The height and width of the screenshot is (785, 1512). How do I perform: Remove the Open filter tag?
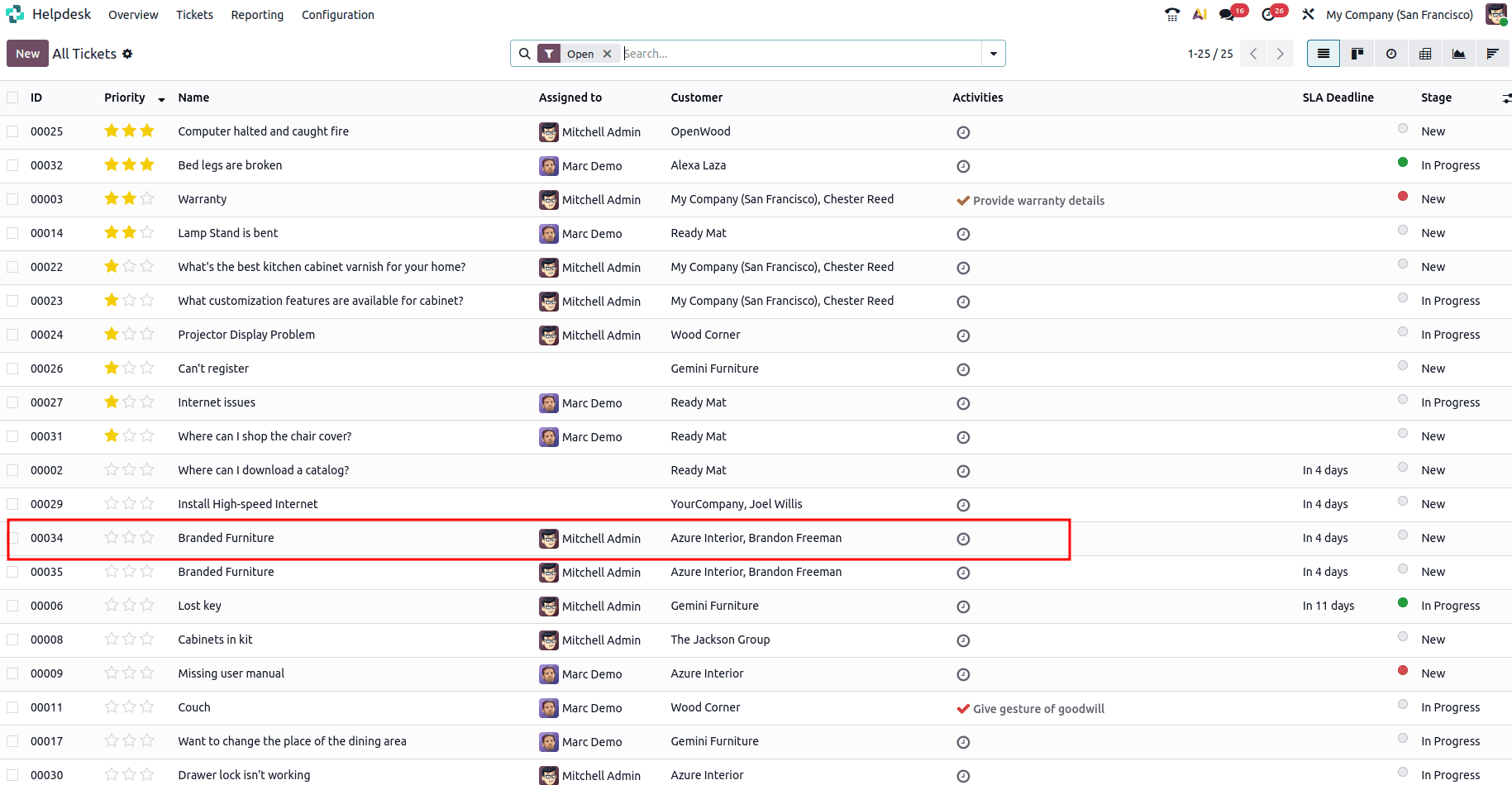click(x=608, y=53)
